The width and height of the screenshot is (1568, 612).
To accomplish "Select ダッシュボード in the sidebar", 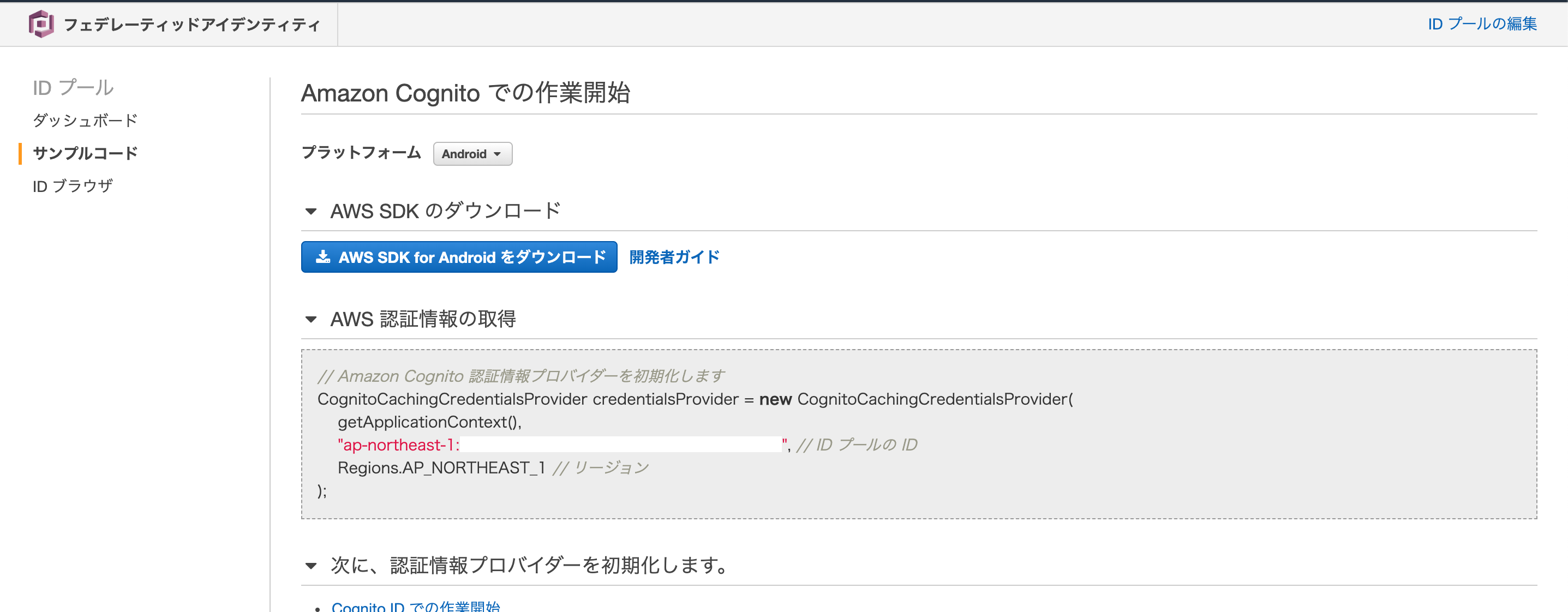I will tap(86, 121).
